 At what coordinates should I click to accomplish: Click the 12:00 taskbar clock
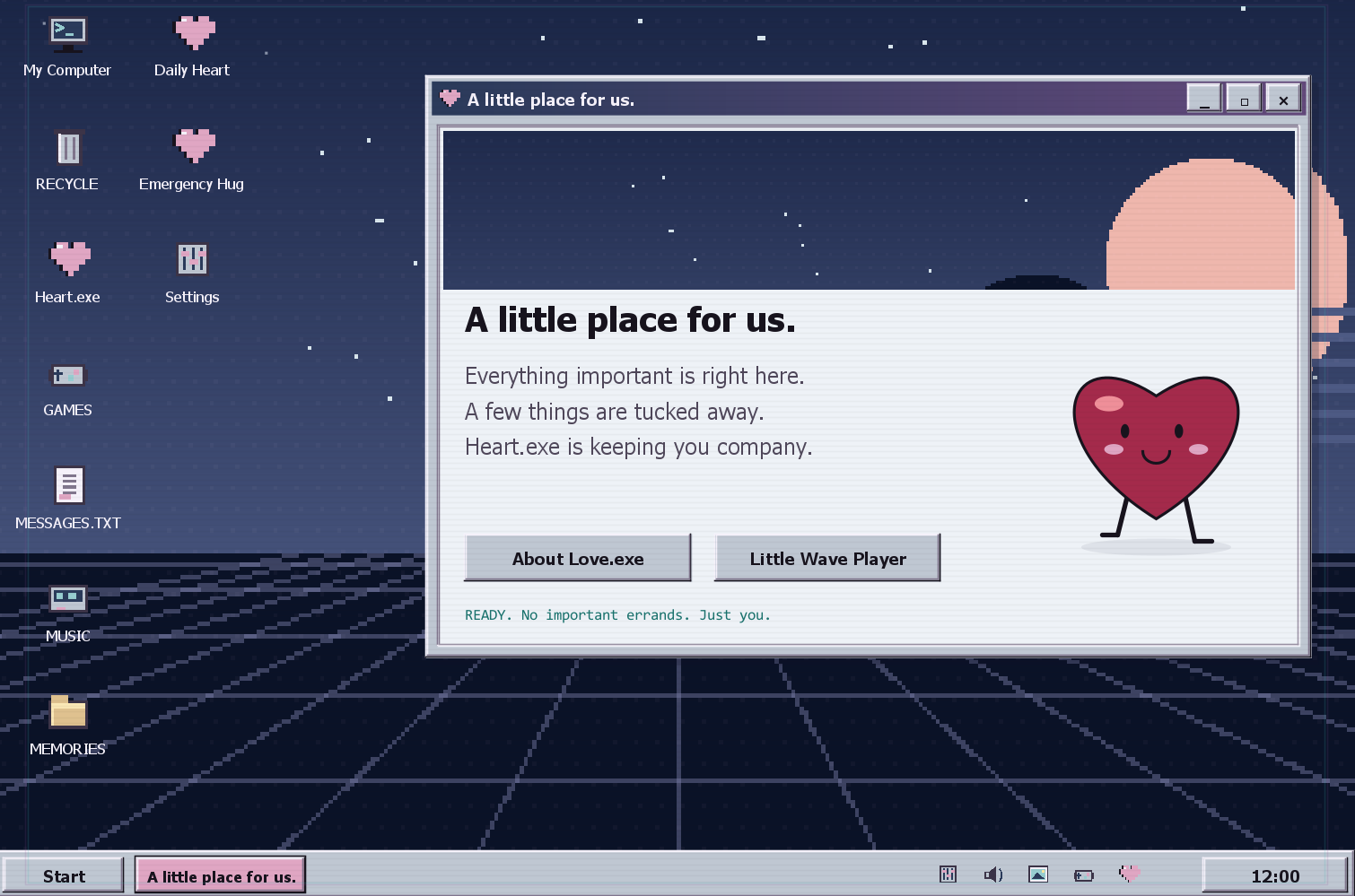tap(1275, 875)
